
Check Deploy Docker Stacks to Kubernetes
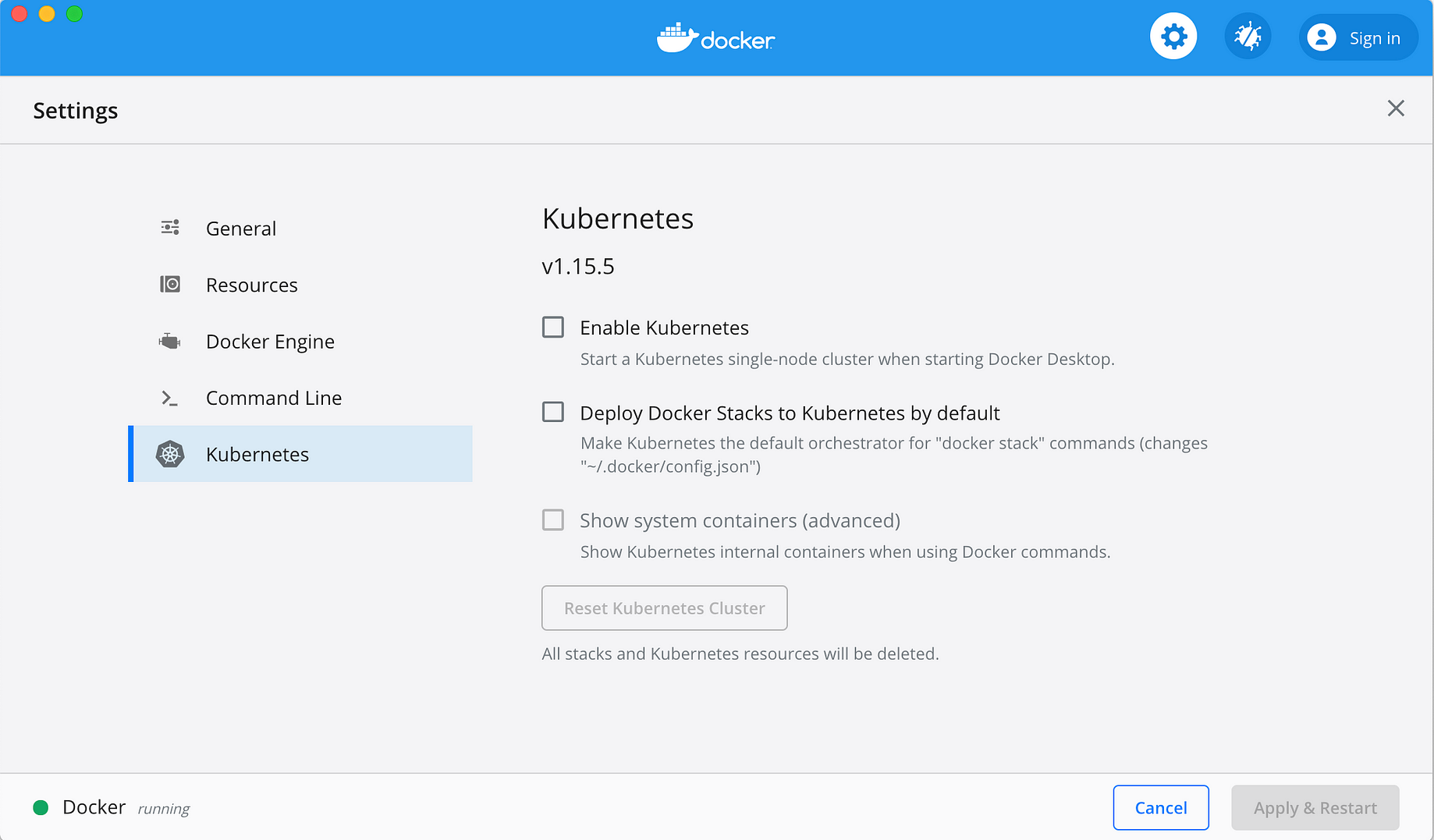click(x=553, y=412)
